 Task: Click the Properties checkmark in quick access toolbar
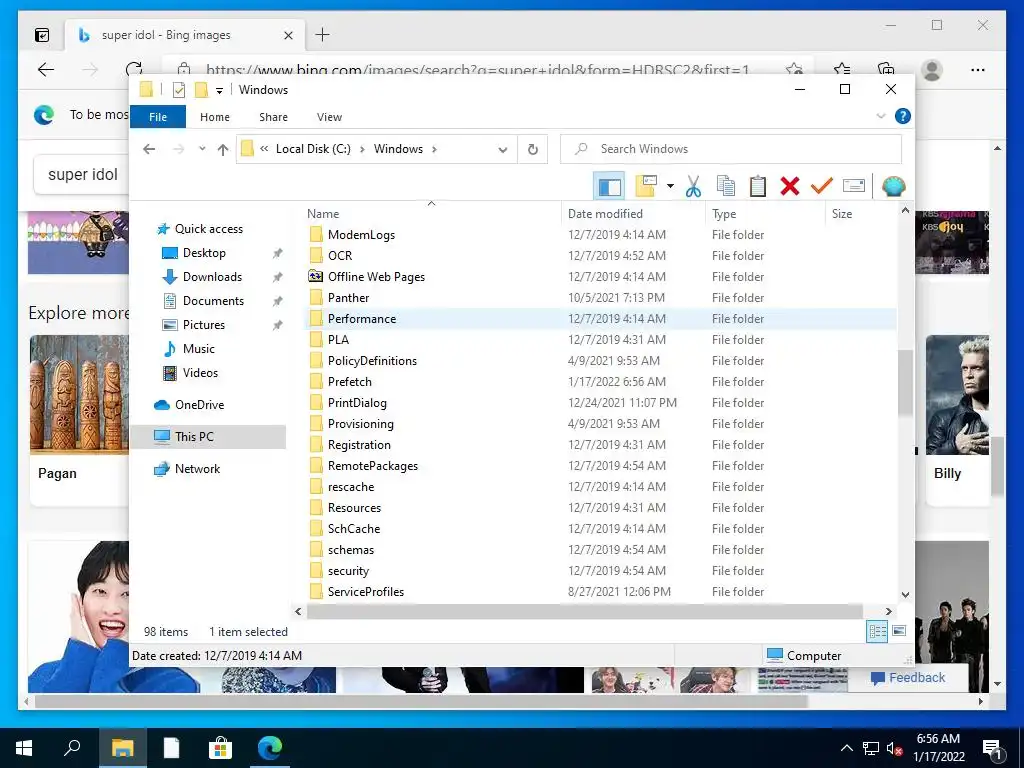pos(178,90)
